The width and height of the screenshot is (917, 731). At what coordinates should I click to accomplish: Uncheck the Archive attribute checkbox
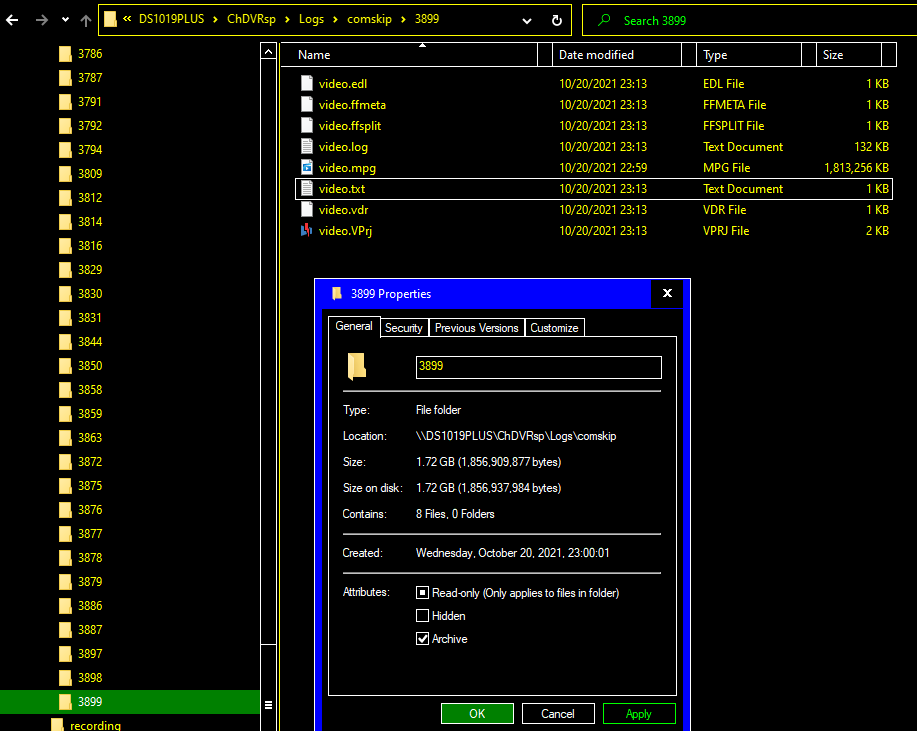[x=422, y=639]
